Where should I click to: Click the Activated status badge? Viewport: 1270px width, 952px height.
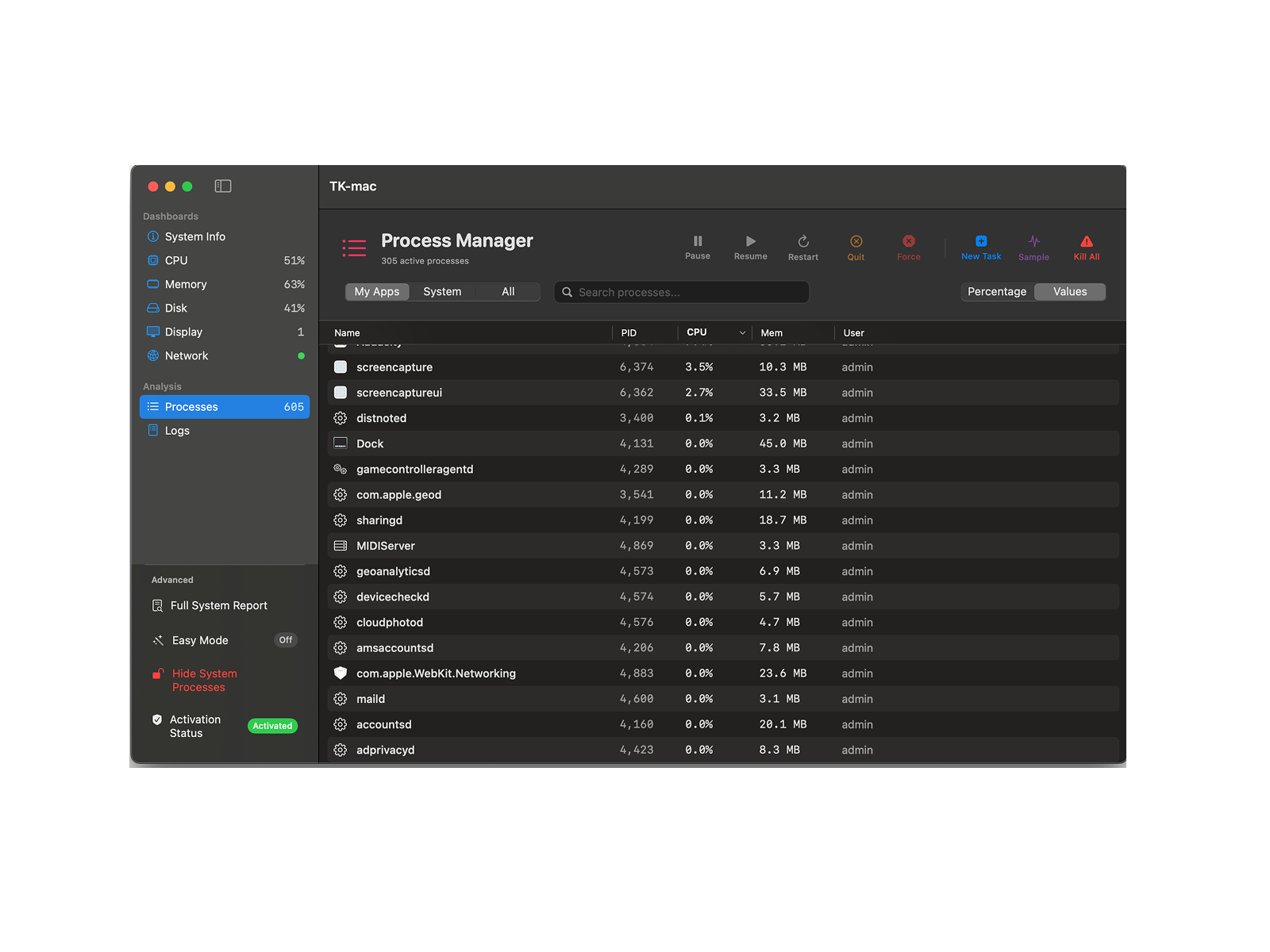coord(272,726)
